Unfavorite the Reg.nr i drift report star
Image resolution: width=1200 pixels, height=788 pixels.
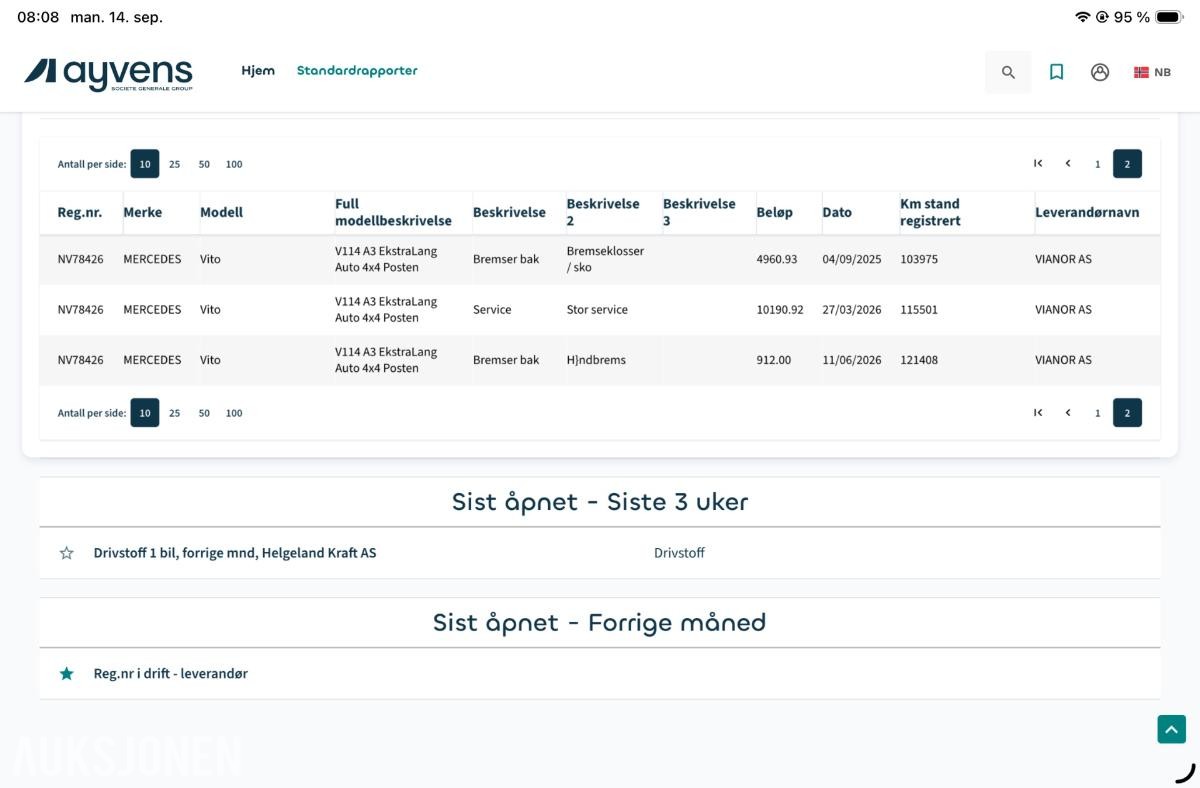point(67,674)
